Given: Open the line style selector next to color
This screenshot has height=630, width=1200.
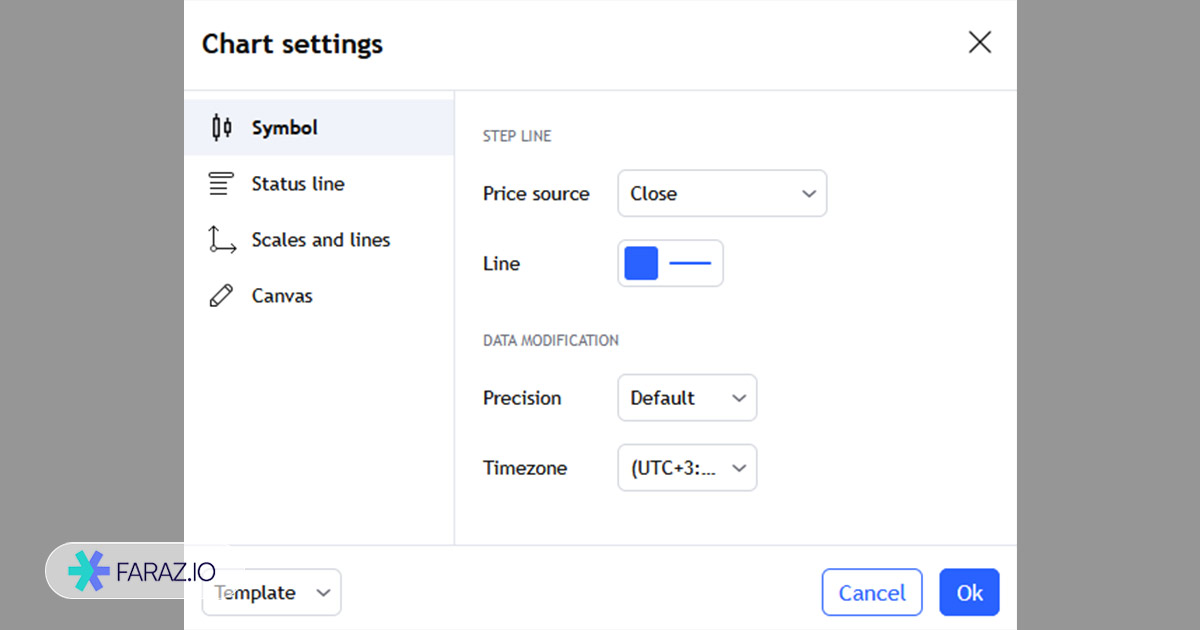Looking at the screenshot, I should coord(690,264).
